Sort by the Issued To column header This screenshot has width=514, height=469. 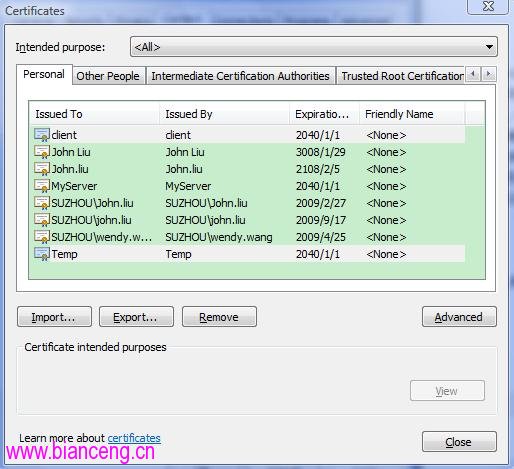coord(94,114)
